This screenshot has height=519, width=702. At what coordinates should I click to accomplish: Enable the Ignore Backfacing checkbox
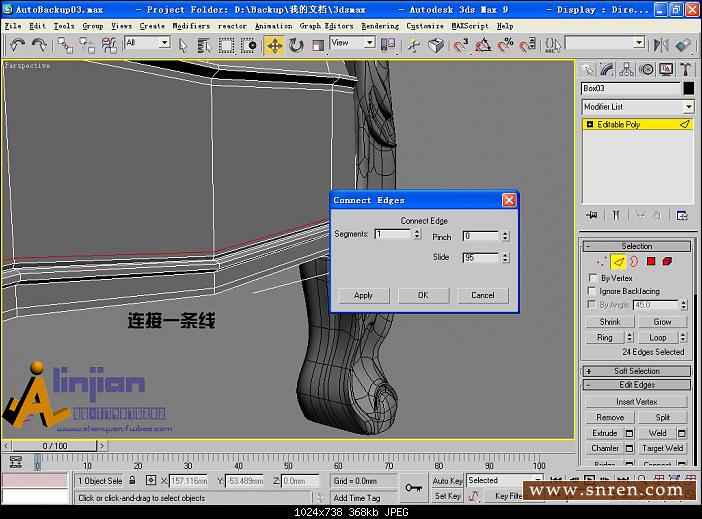pyautogui.click(x=592, y=291)
